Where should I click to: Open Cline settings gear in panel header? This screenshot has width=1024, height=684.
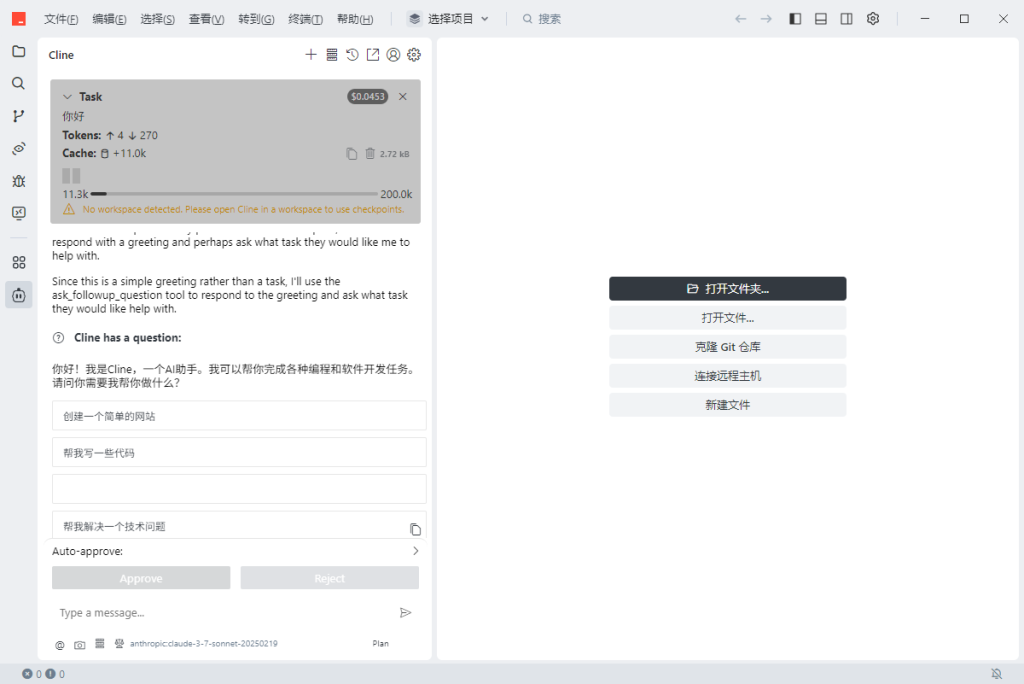tap(414, 55)
